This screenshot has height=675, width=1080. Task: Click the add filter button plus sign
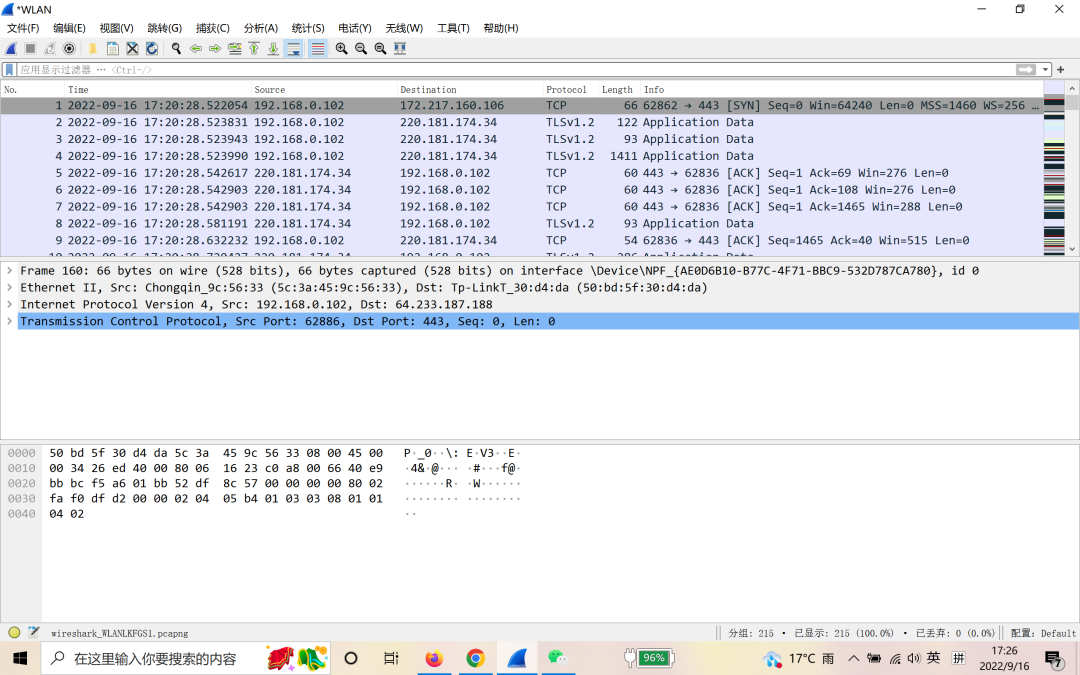click(x=1061, y=70)
